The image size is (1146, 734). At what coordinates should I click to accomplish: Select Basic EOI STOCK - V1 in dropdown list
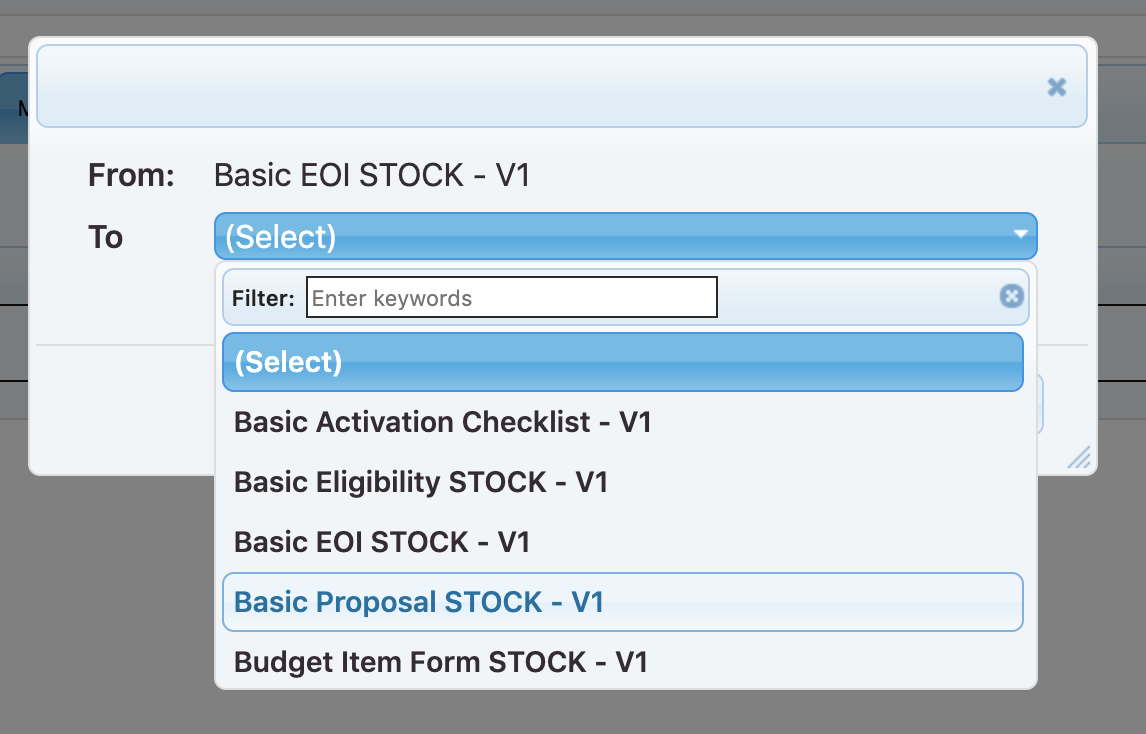pos(382,542)
